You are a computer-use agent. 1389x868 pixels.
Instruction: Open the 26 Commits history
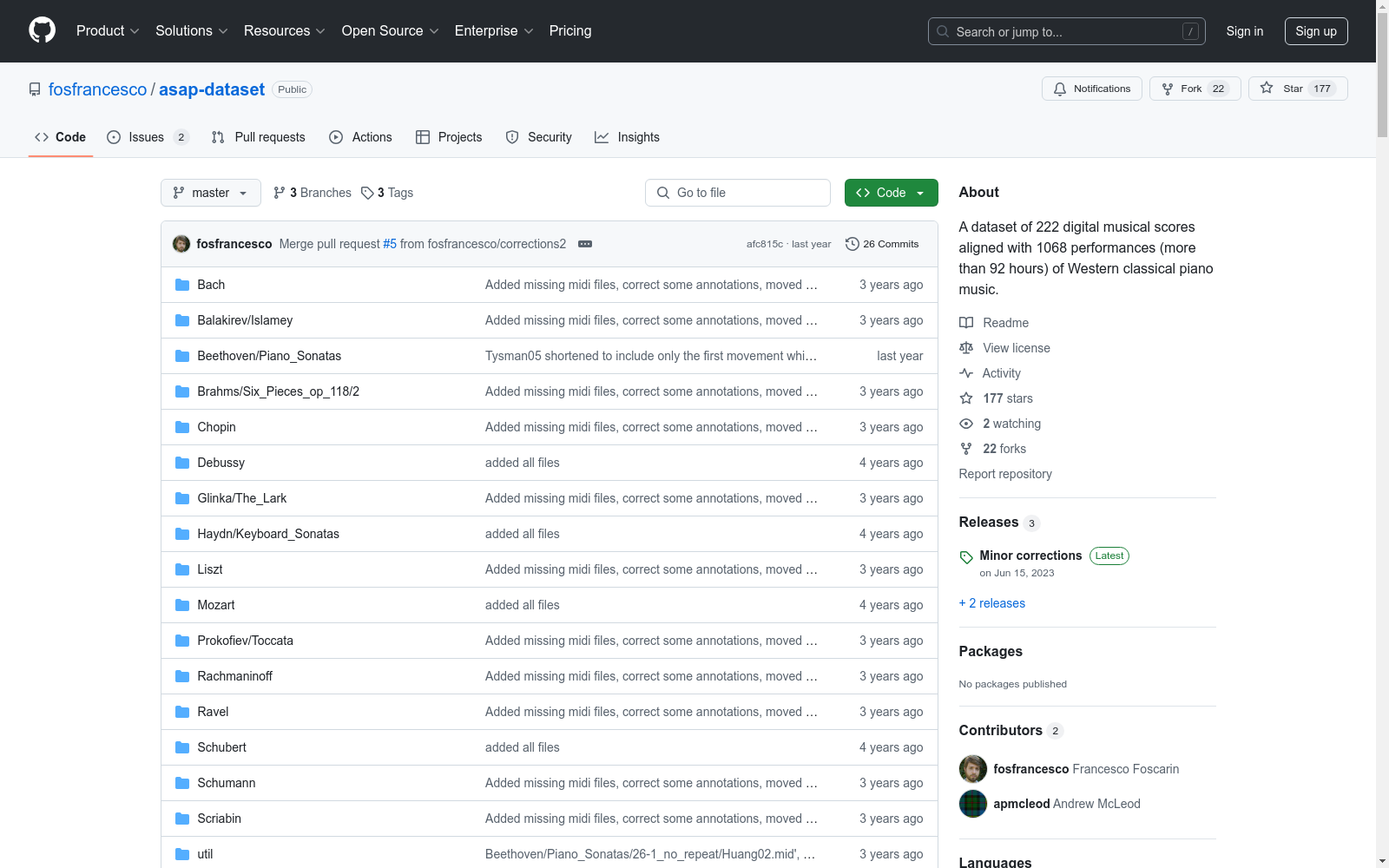tap(882, 244)
